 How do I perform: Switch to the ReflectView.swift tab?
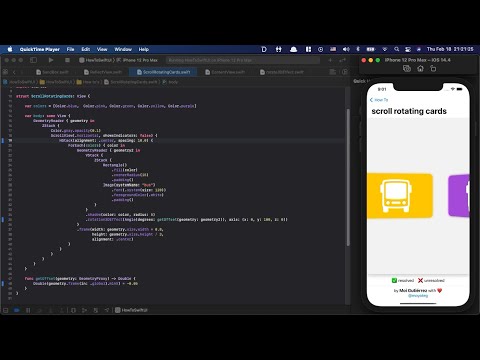(x=103, y=72)
